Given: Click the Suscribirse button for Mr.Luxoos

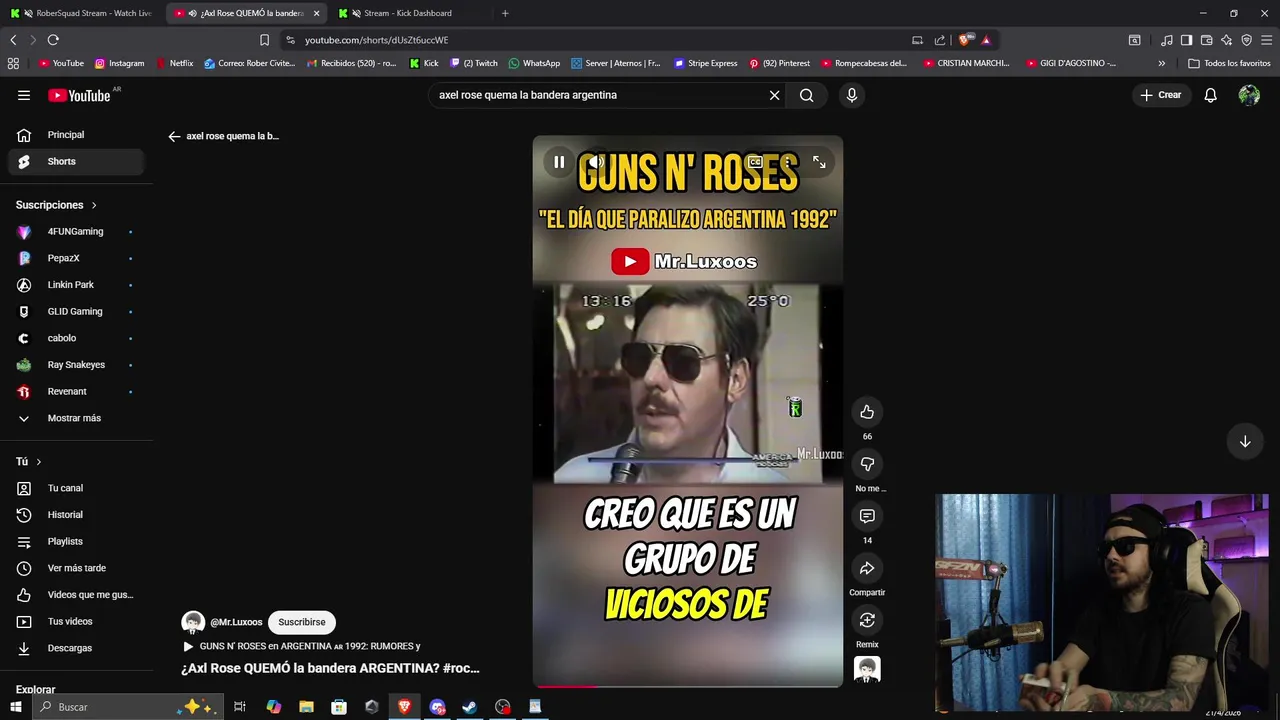Looking at the screenshot, I should pyautogui.click(x=302, y=622).
